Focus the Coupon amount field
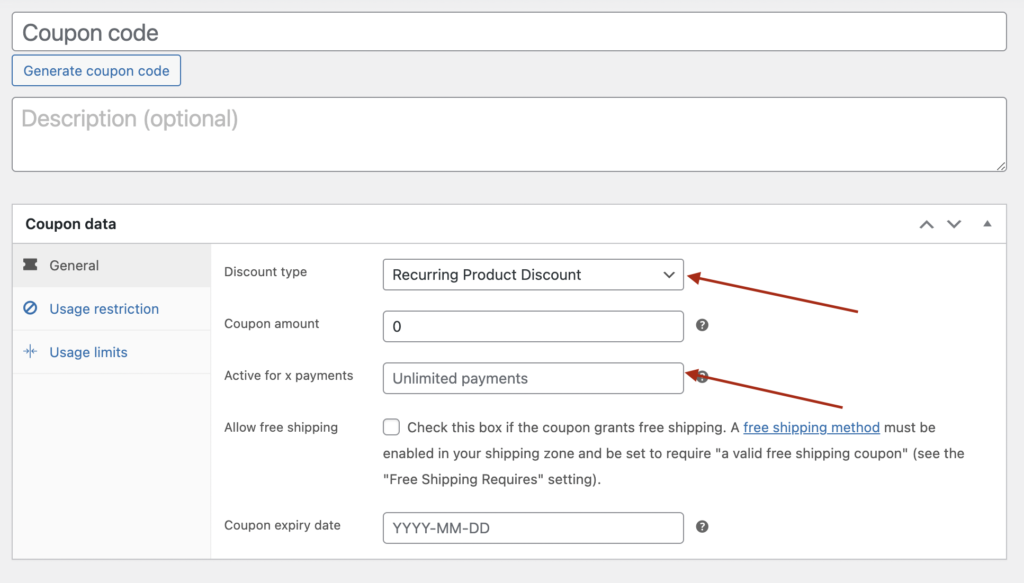1024x583 pixels. pos(533,326)
